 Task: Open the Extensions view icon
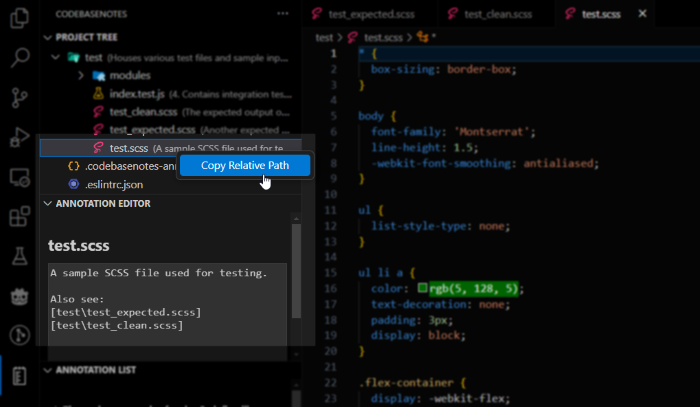click(20, 217)
